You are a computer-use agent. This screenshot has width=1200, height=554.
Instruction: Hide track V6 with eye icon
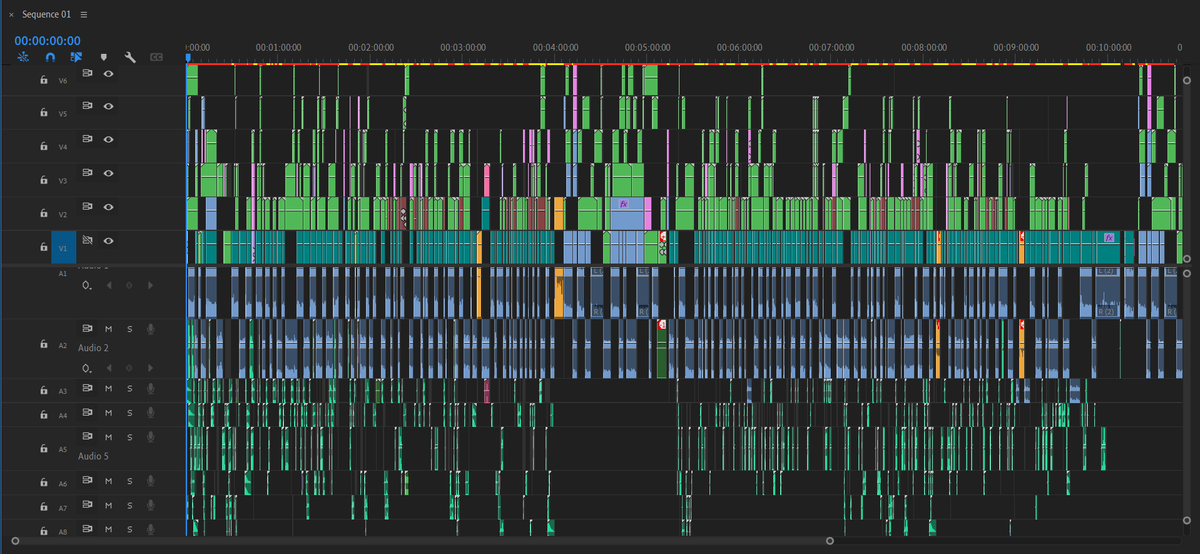tap(108, 73)
